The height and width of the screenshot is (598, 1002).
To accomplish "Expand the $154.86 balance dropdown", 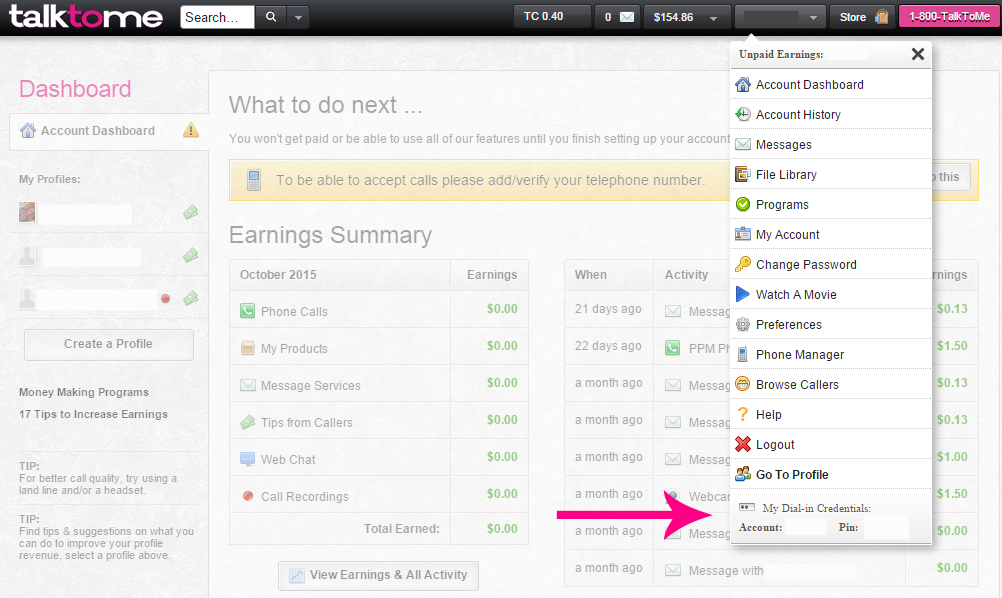I will (686, 17).
